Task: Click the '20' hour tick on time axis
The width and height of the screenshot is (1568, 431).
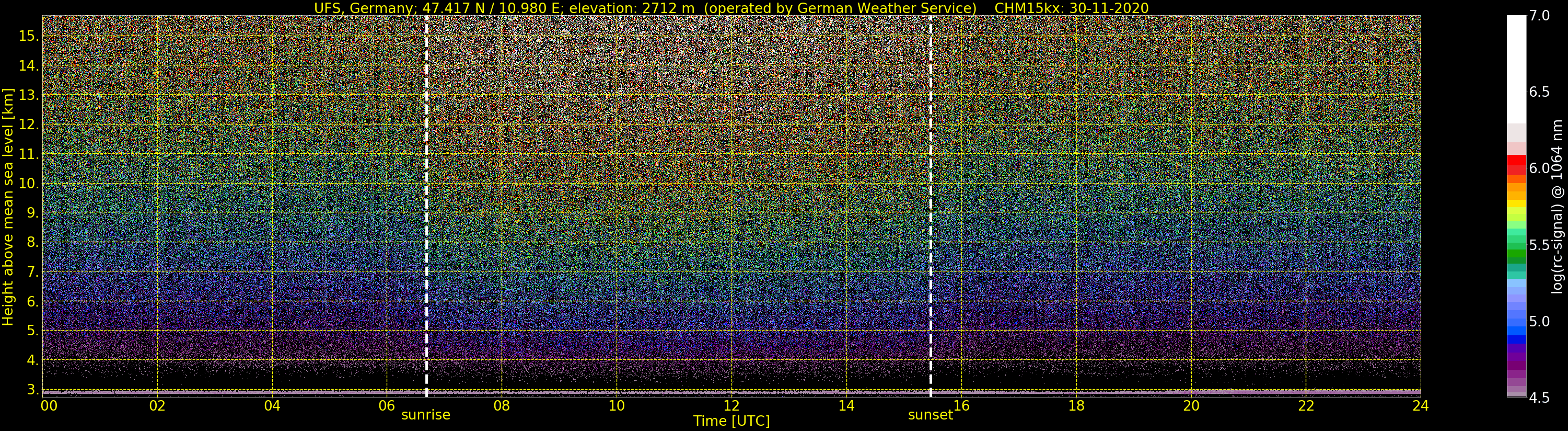Action: point(1191,405)
